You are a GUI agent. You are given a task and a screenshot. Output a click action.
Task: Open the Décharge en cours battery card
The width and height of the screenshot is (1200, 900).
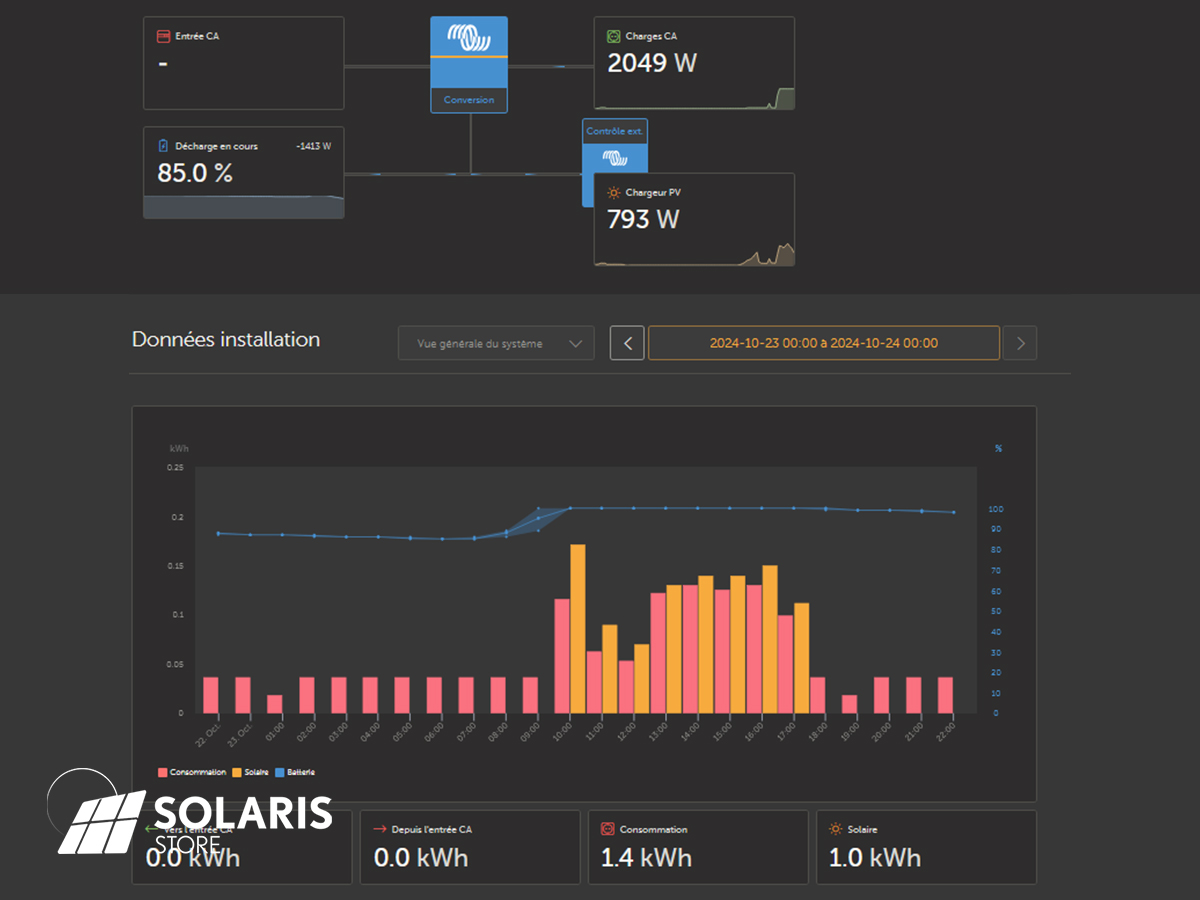[244, 172]
